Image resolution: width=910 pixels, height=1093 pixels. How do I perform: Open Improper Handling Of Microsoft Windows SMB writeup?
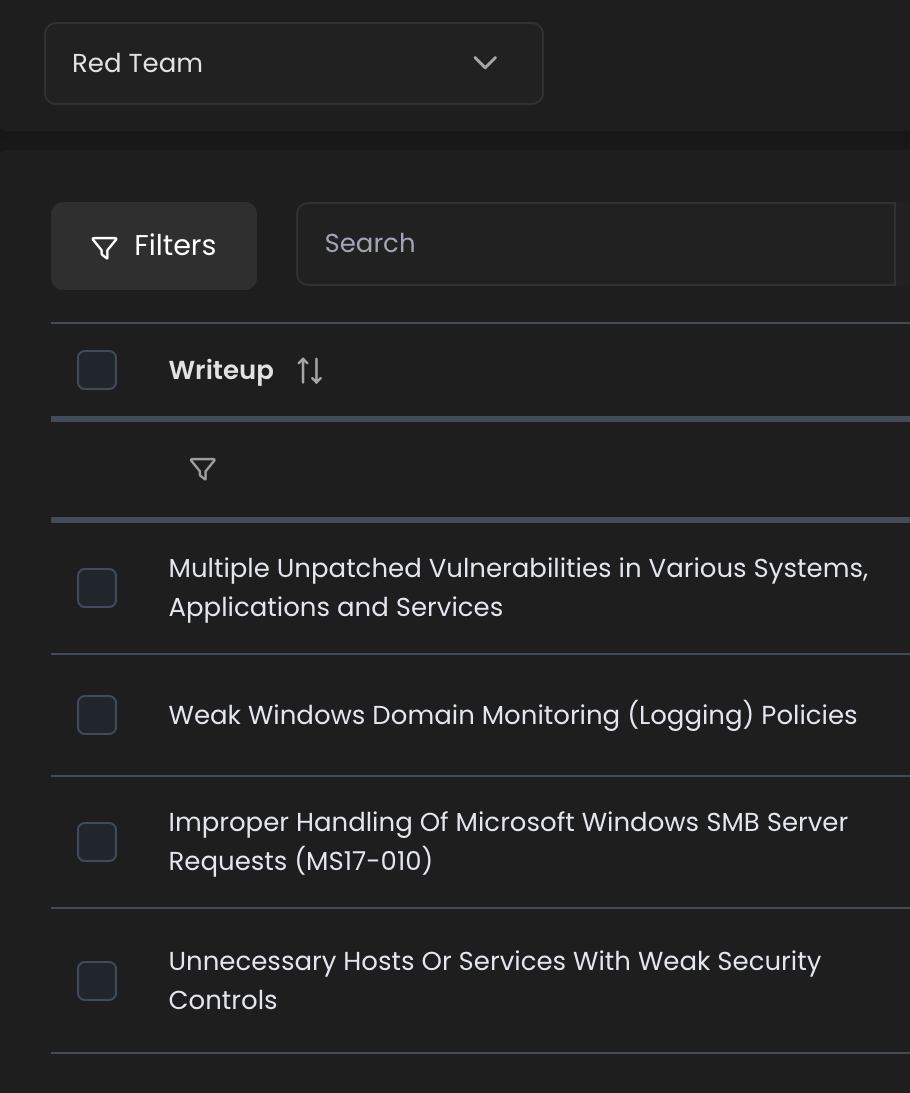click(508, 822)
